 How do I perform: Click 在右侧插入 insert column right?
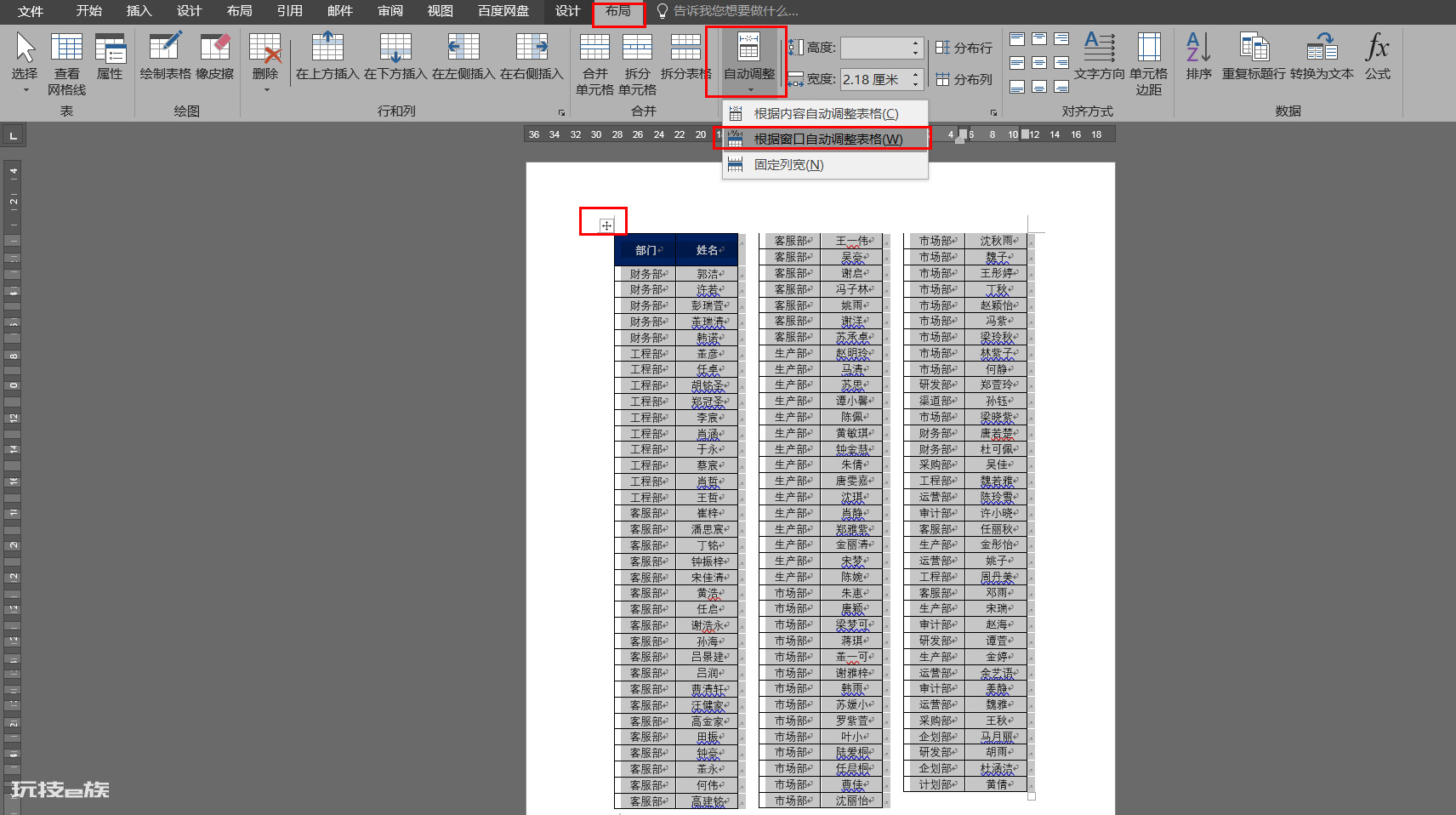(x=532, y=58)
